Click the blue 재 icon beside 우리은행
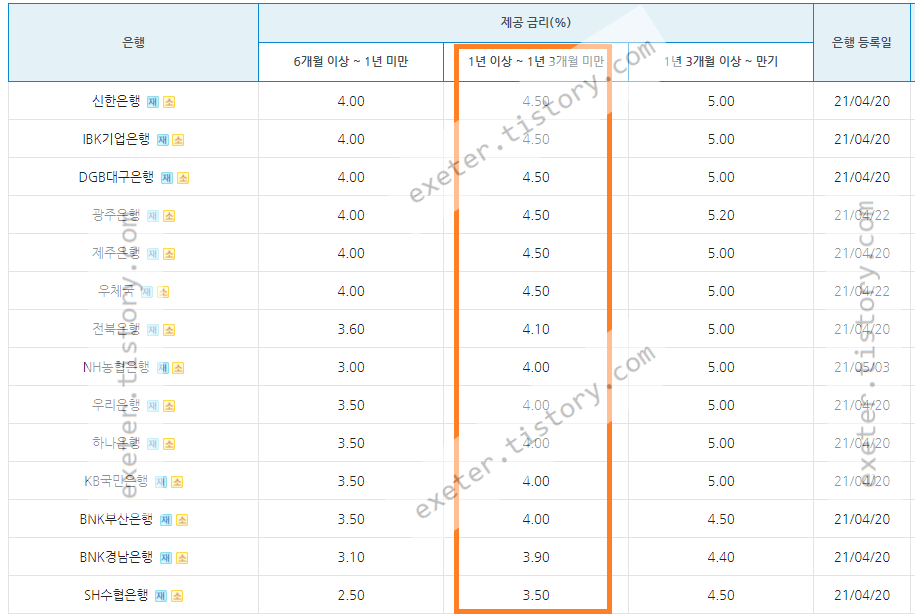The height and width of the screenshot is (615, 915). click(x=152, y=406)
